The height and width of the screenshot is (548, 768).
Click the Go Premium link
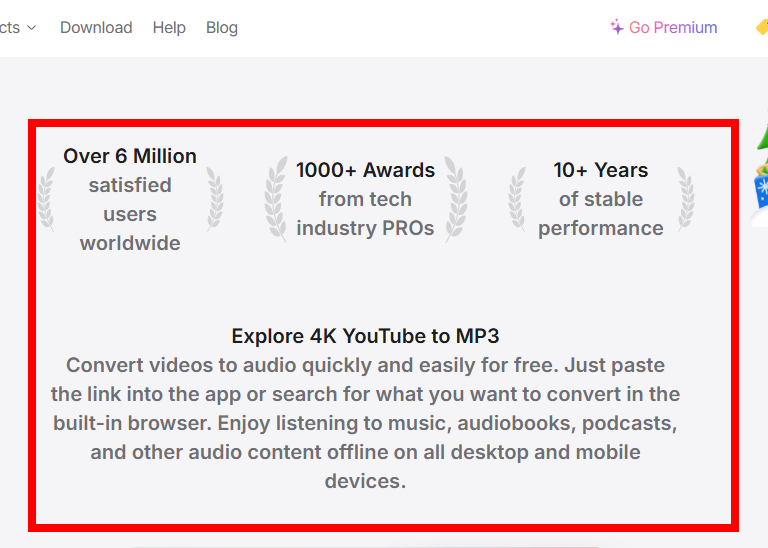click(x=673, y=27)
